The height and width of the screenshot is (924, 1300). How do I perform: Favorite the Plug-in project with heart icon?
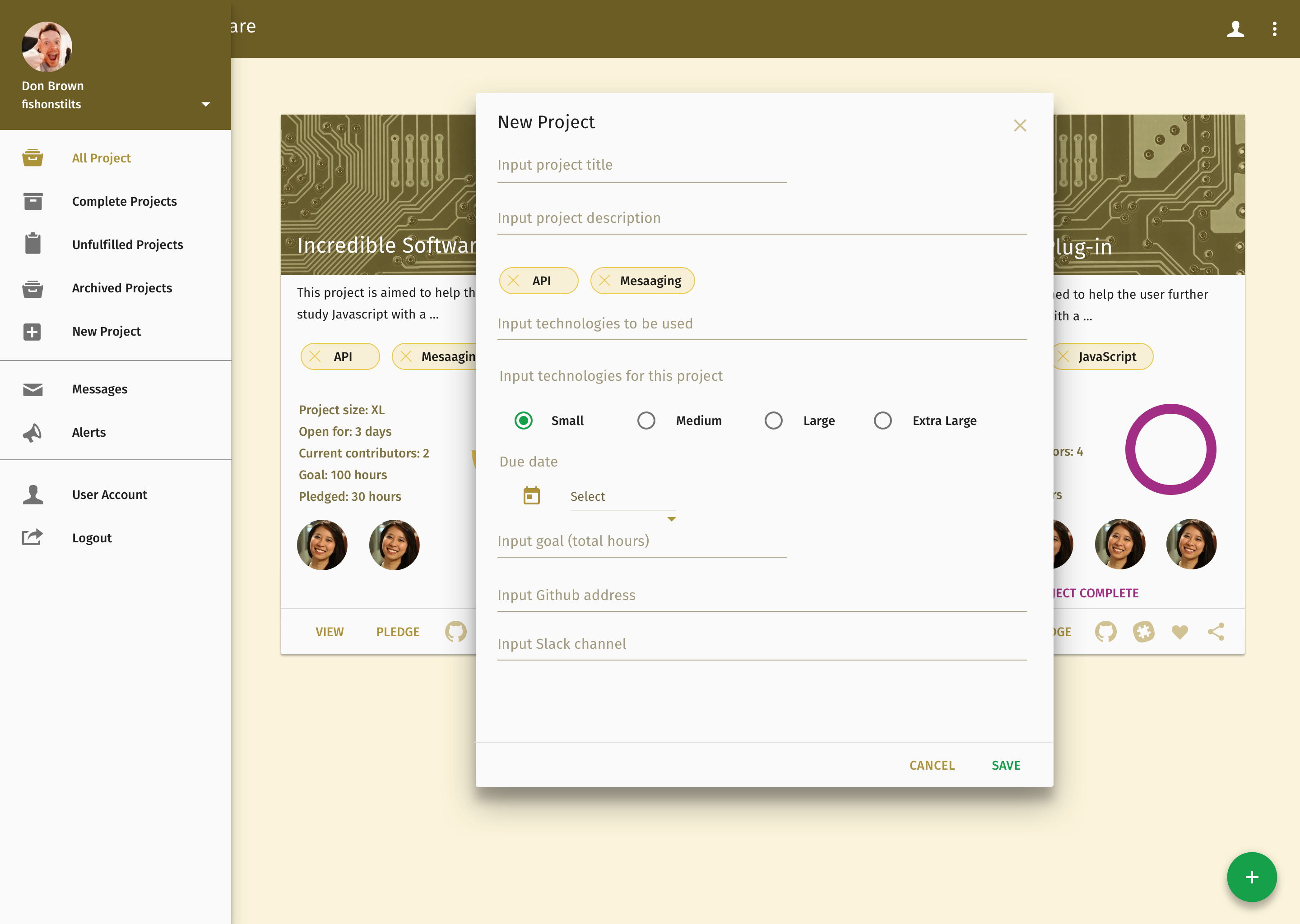click(1180, 632)
